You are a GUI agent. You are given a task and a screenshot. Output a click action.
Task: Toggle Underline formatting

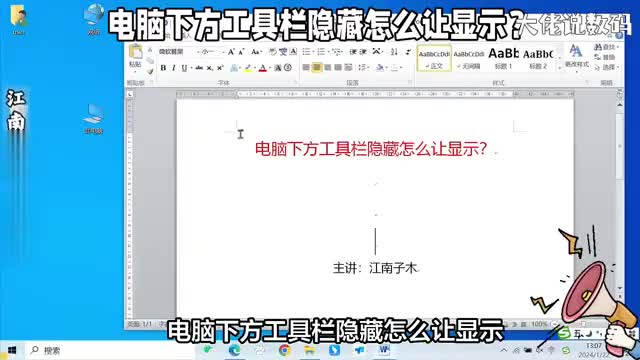[x=184, y=68]
